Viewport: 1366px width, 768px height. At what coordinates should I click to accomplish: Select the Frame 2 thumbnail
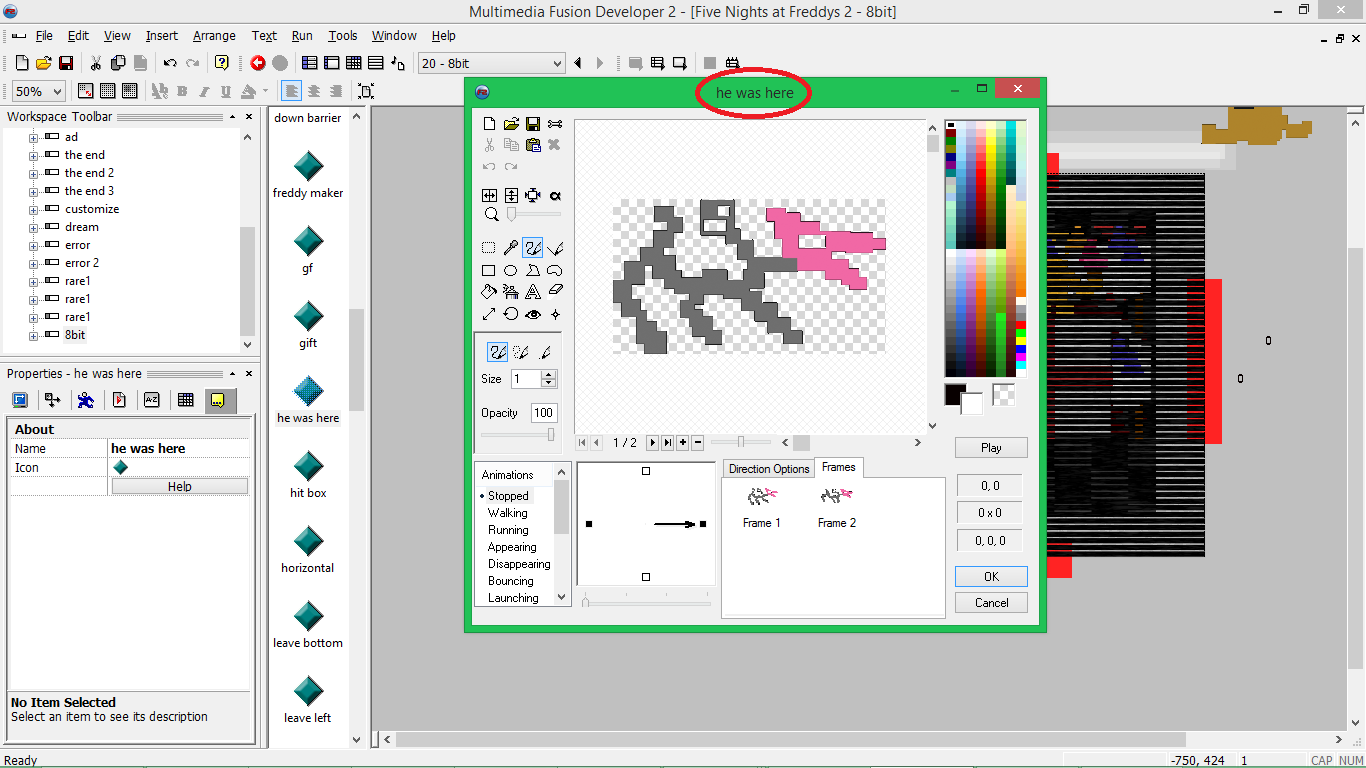[837, 508]
